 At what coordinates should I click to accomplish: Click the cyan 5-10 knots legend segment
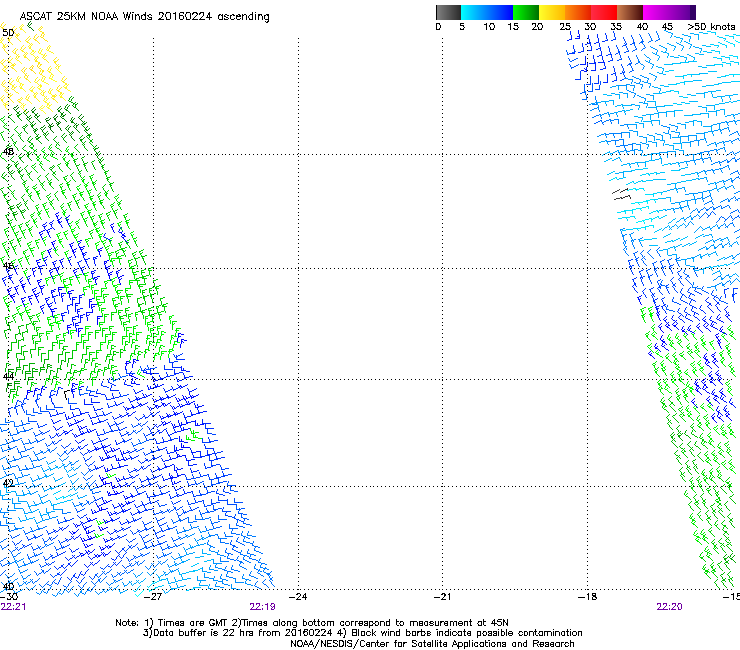point(474,12)
